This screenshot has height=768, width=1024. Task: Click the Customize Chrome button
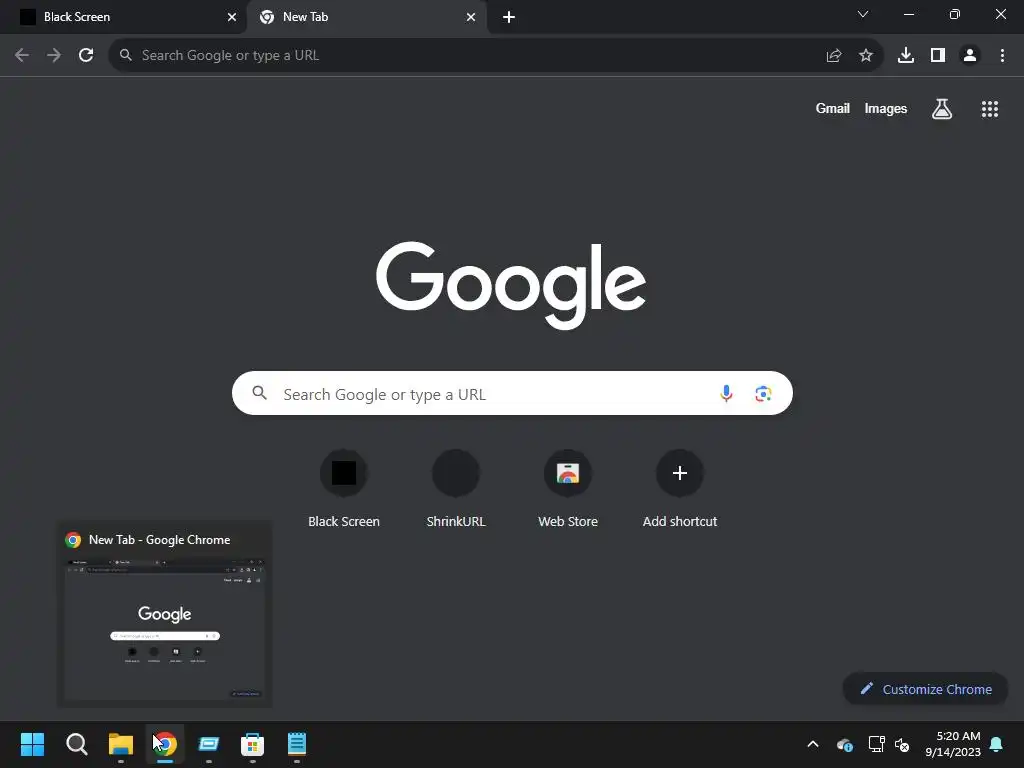(925, 689)
